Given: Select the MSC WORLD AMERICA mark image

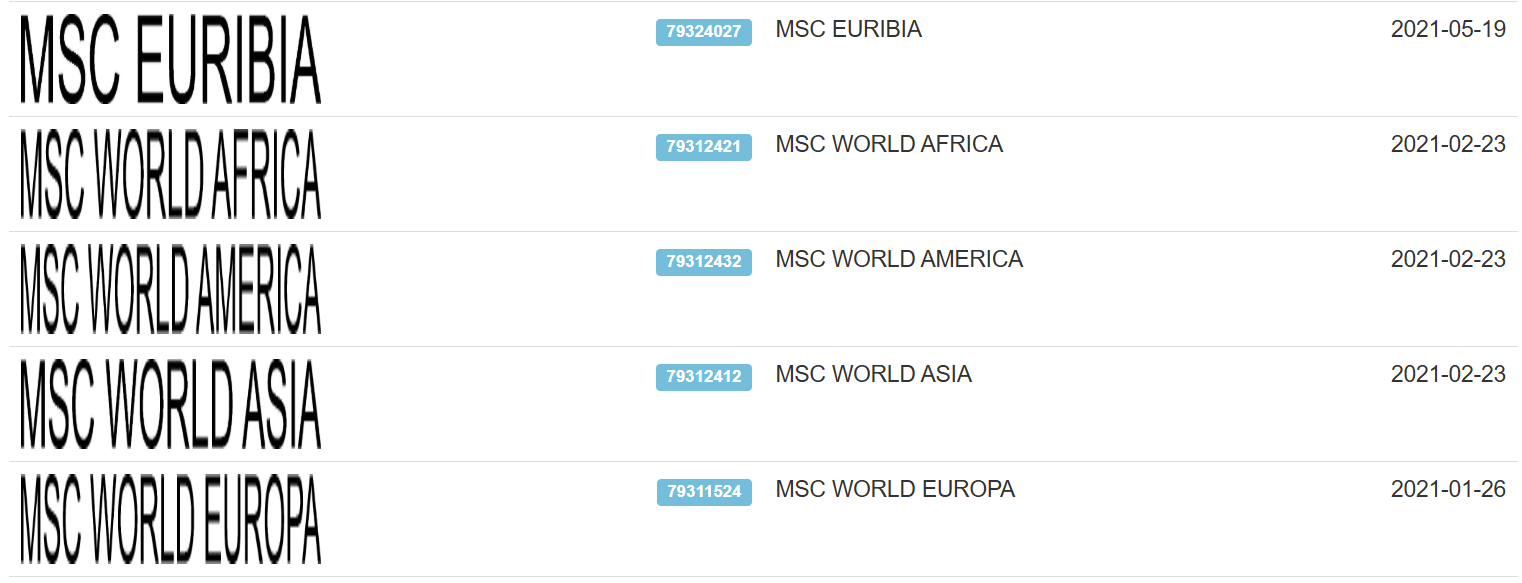Looking at the screenshot, I should point(171,290).
